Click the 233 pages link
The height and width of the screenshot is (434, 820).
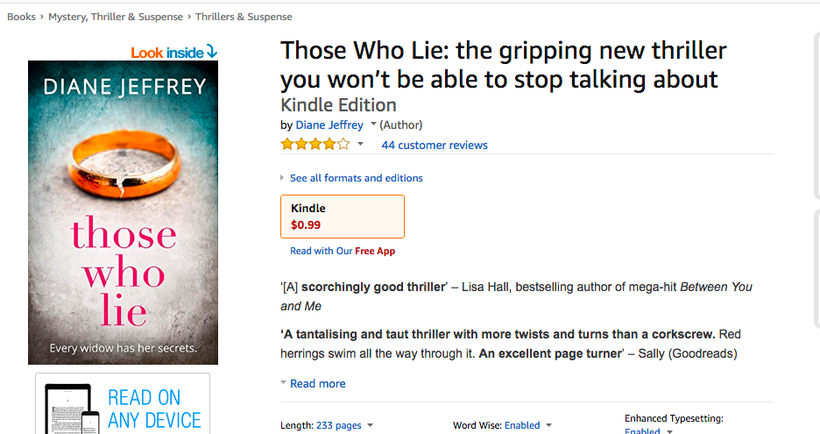pyautogui.click(x=338, y=425)
